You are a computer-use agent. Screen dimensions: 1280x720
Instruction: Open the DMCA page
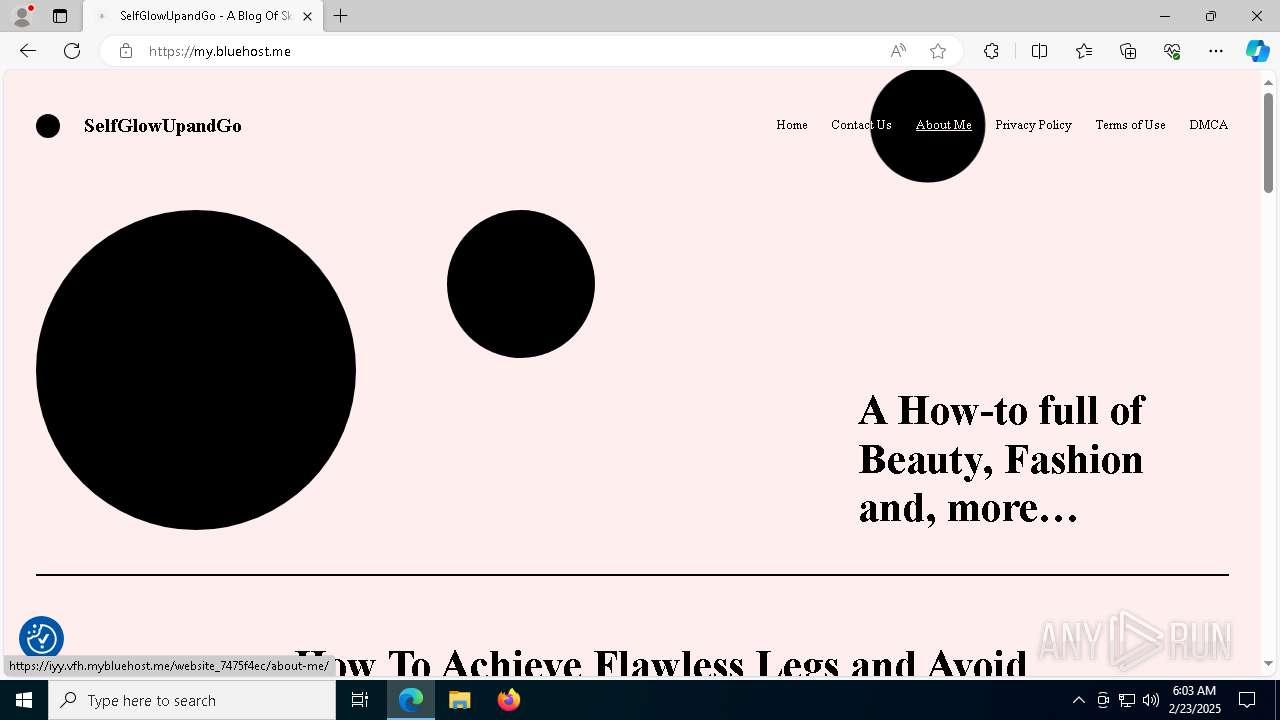[x=1208, y=125]
